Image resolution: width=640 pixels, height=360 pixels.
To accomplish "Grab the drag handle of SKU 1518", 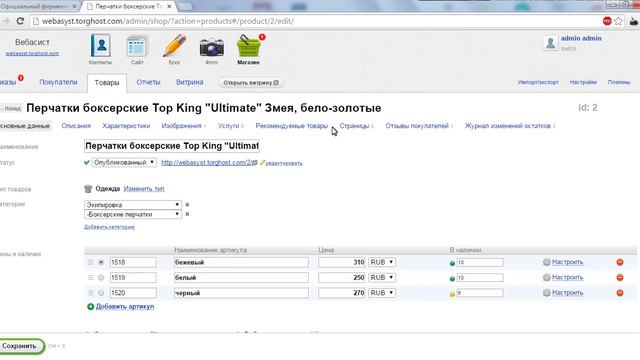I will [x=91, y=262].
